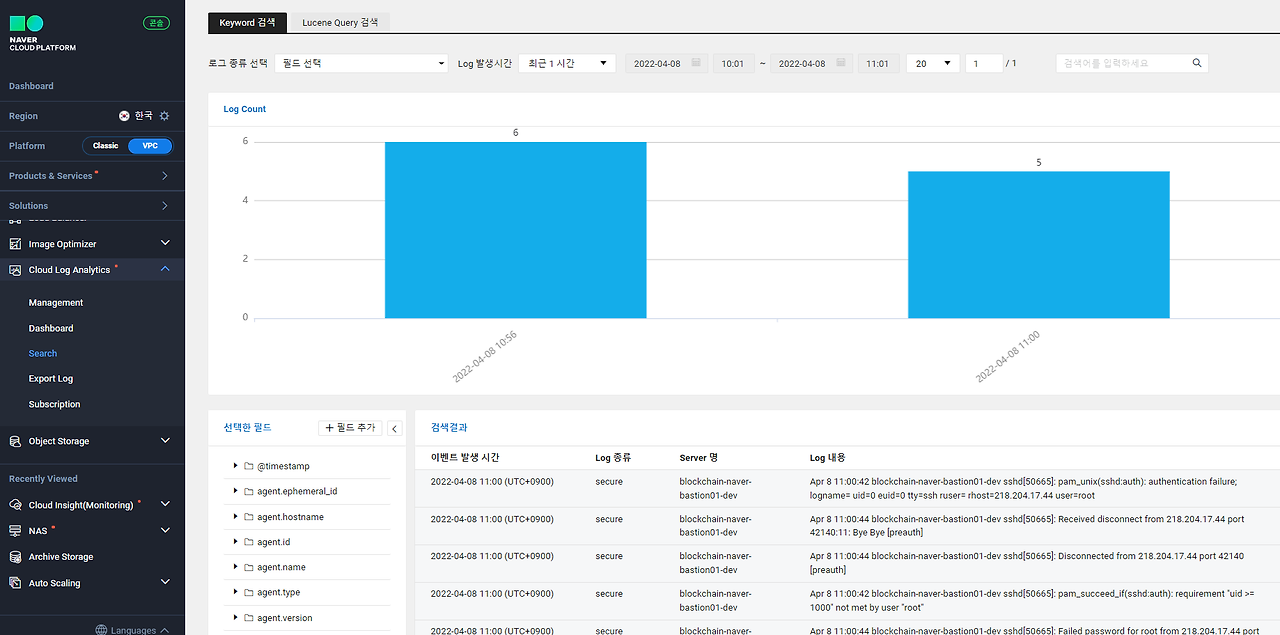Open the Subscription menu item

(x=55, y=405)
